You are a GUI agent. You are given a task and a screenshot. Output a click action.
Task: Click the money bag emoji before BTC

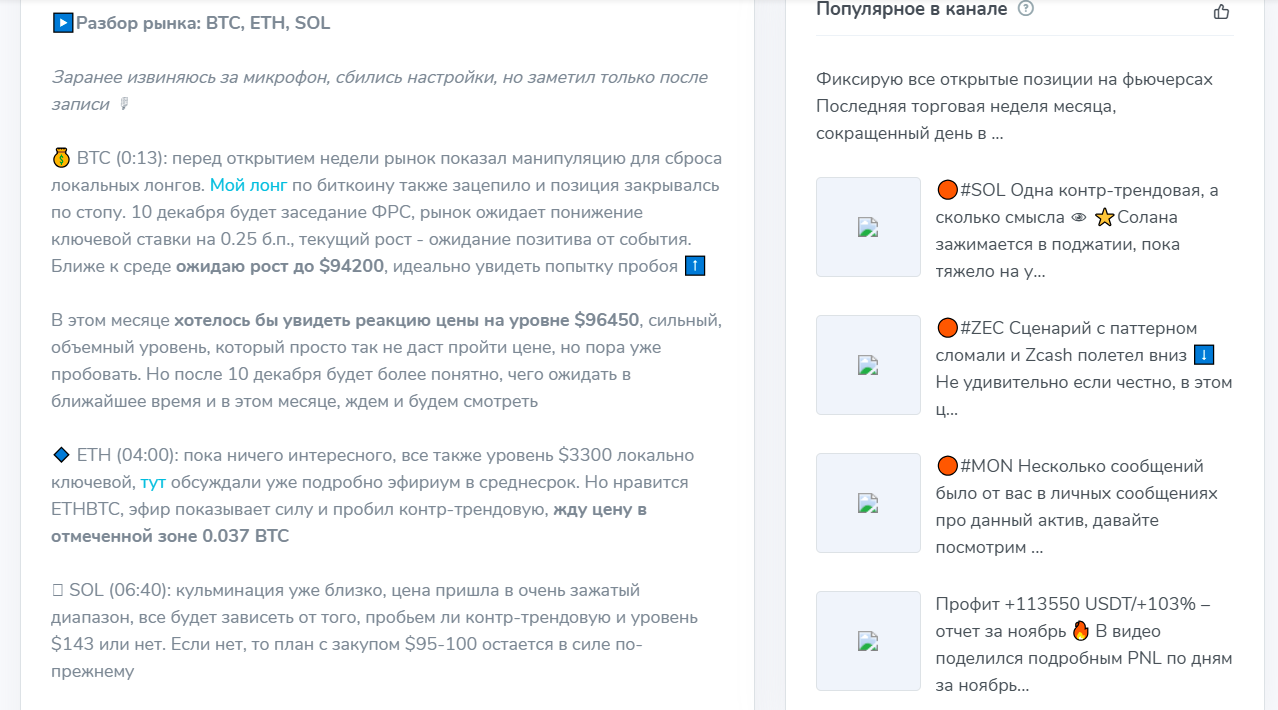61,158
